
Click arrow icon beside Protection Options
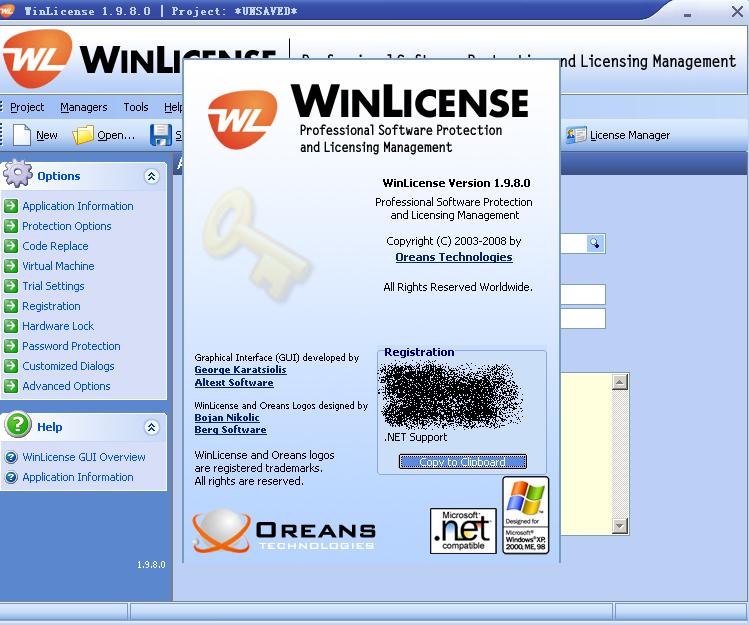coord(11,226)
